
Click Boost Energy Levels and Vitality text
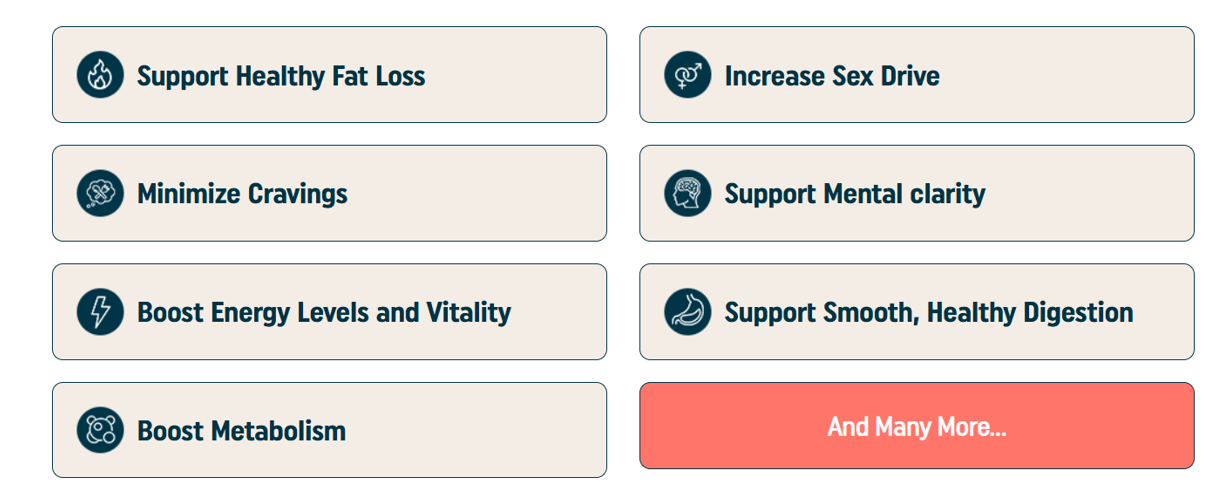coord(324,312)
